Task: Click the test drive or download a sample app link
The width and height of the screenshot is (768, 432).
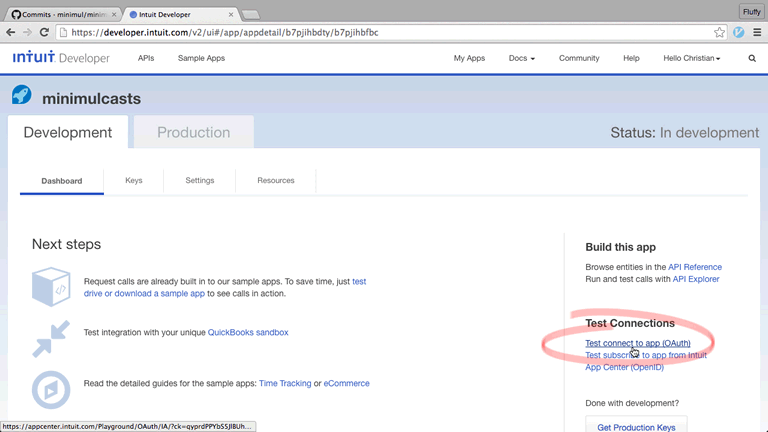Action: click(144, 293)
